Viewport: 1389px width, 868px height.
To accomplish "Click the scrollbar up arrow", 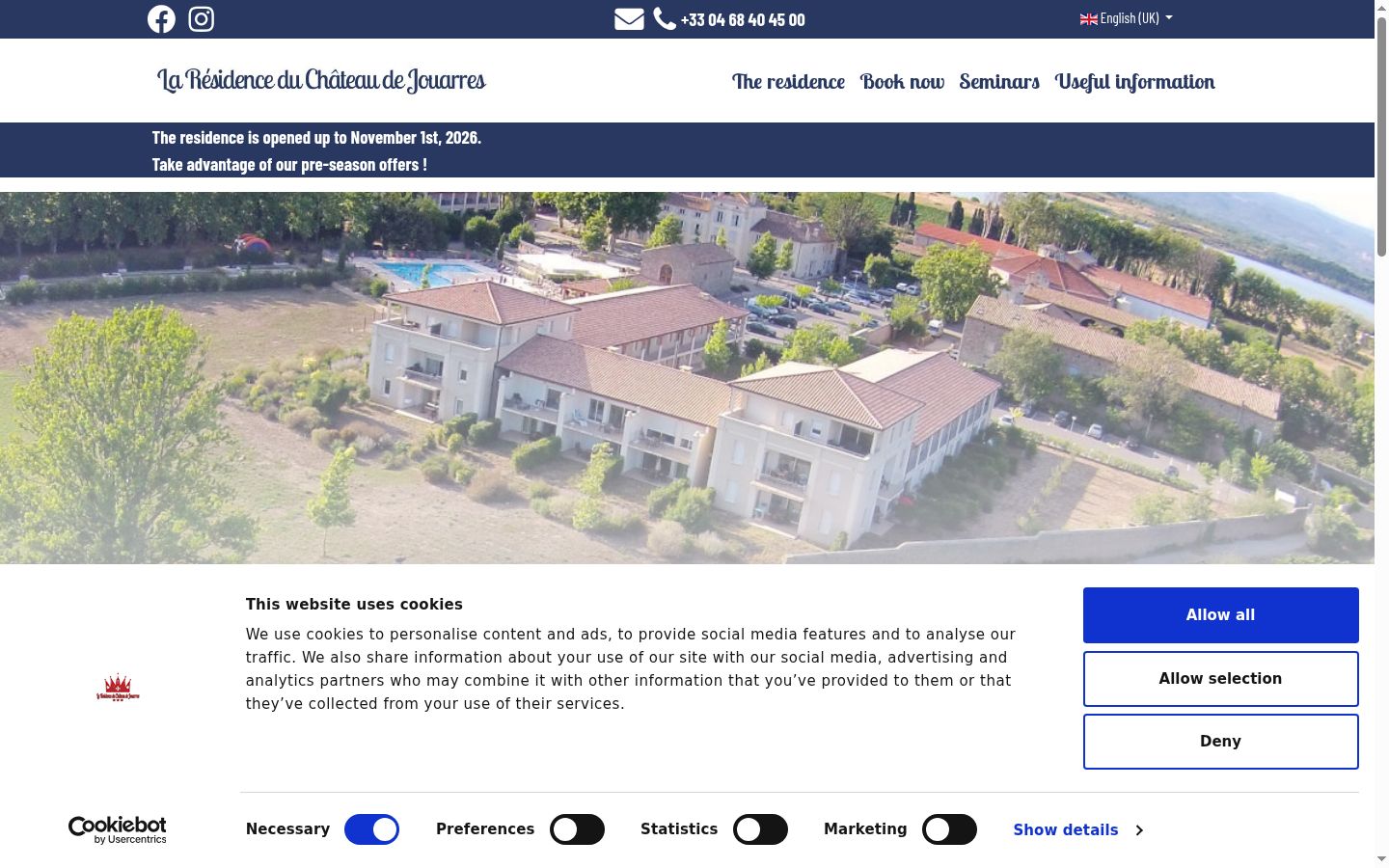I will pos(1381,8).
